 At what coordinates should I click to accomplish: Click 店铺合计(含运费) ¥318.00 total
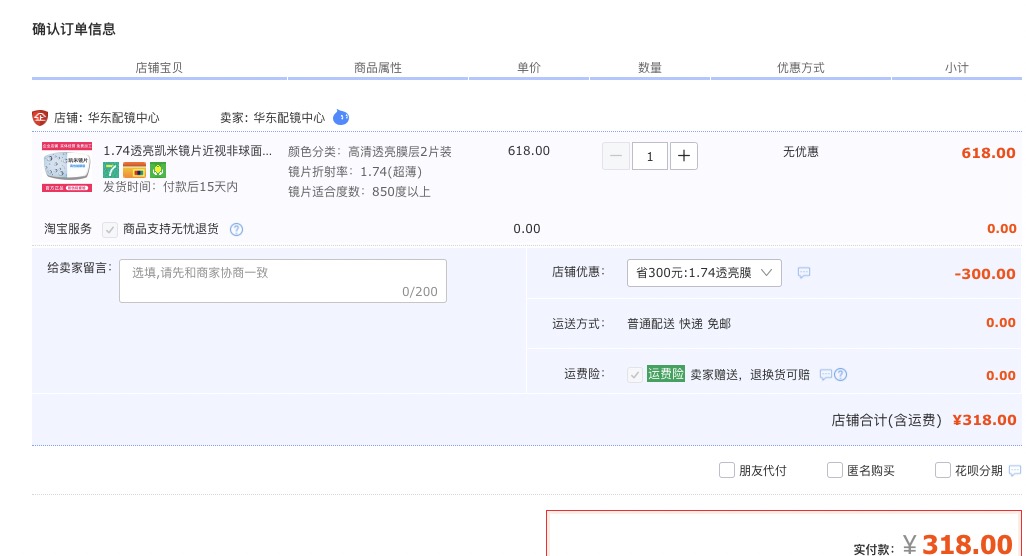click(924, 421)
